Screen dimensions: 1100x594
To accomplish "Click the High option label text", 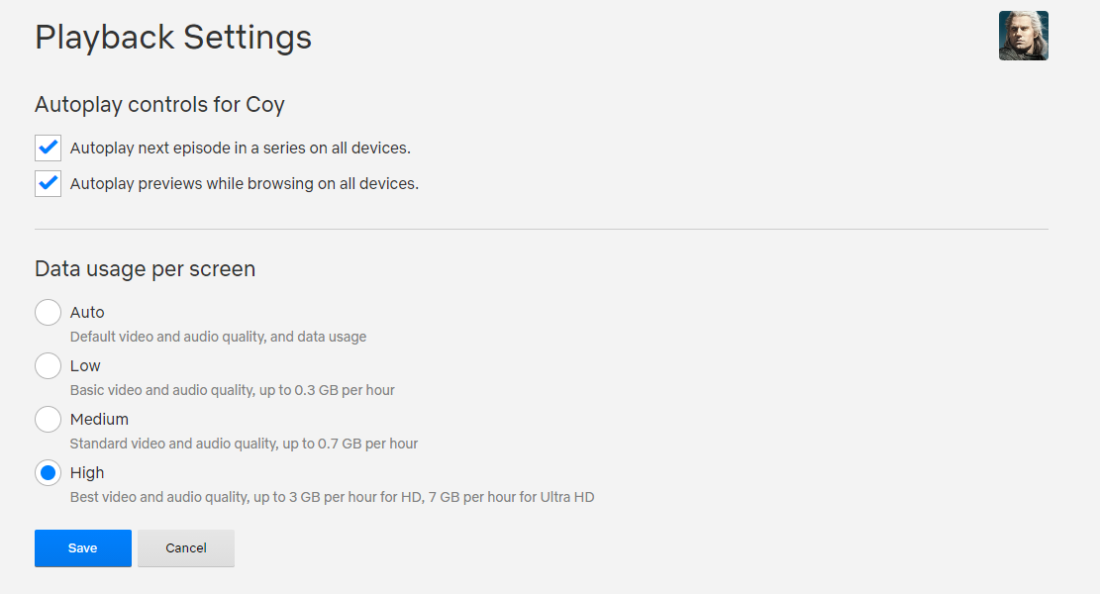I will coord(89,472).
